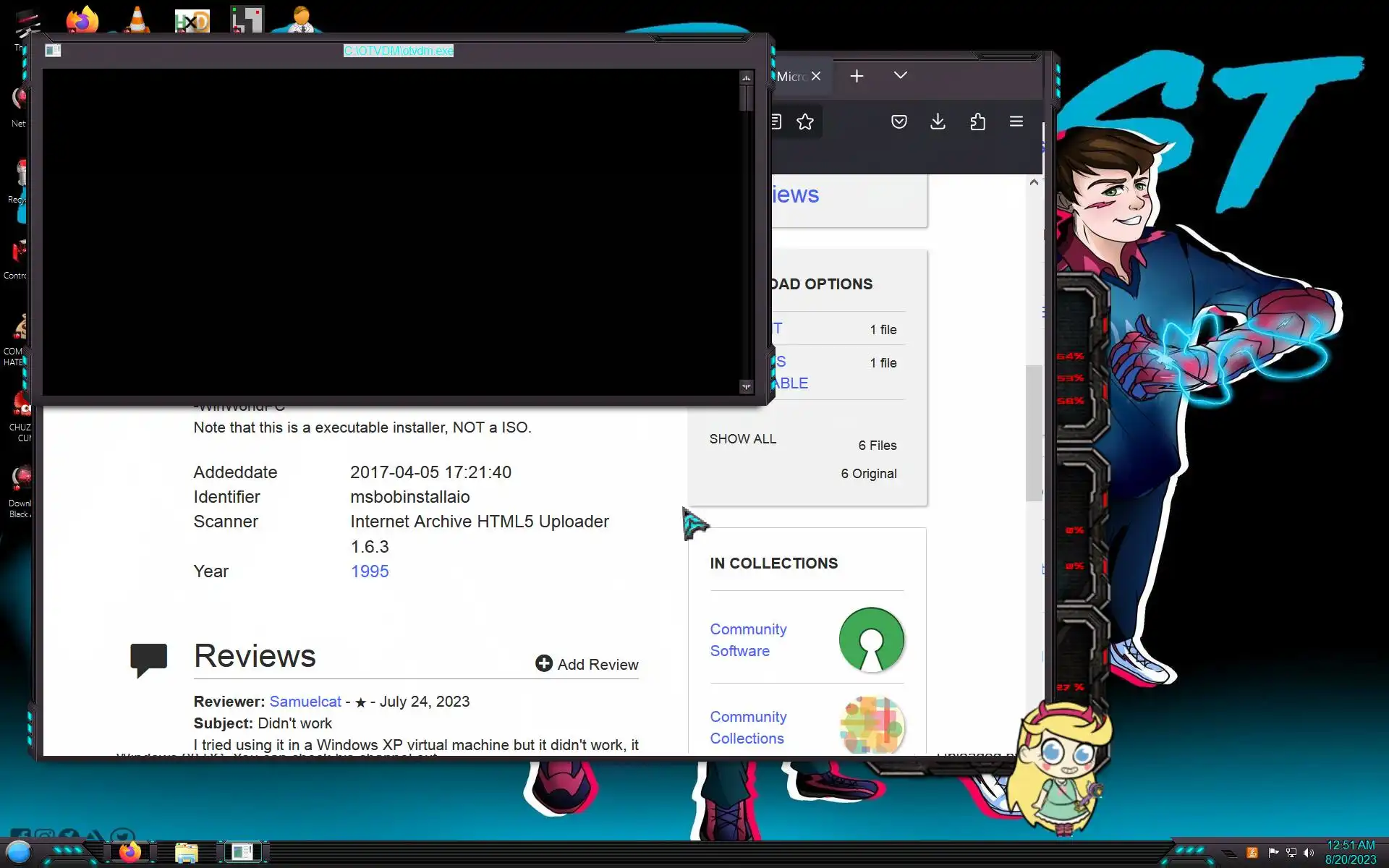
Task: Click the console window's scroll down arrow
Action: click(x=746, y=387)
